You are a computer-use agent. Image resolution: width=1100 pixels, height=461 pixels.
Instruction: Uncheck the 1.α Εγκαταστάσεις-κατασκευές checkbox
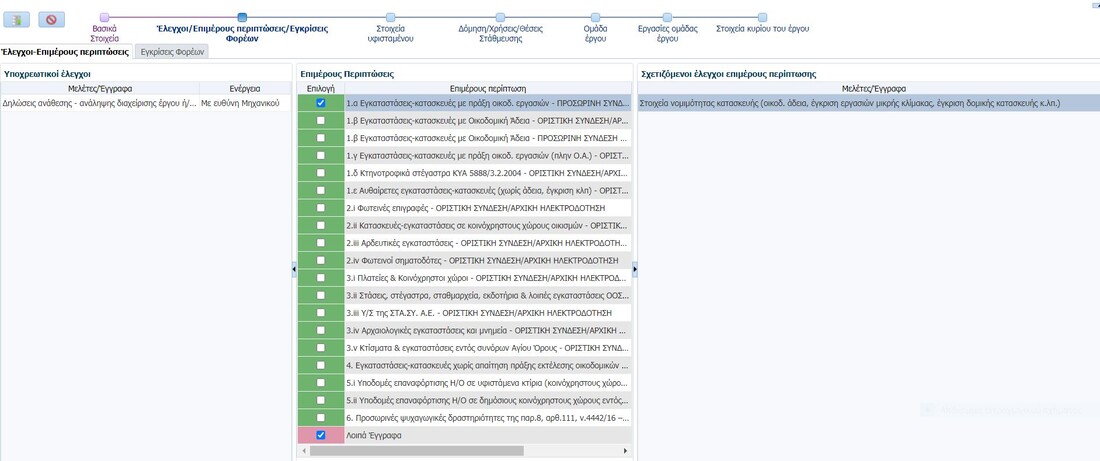pyautogui.click(x=320, y=103)
